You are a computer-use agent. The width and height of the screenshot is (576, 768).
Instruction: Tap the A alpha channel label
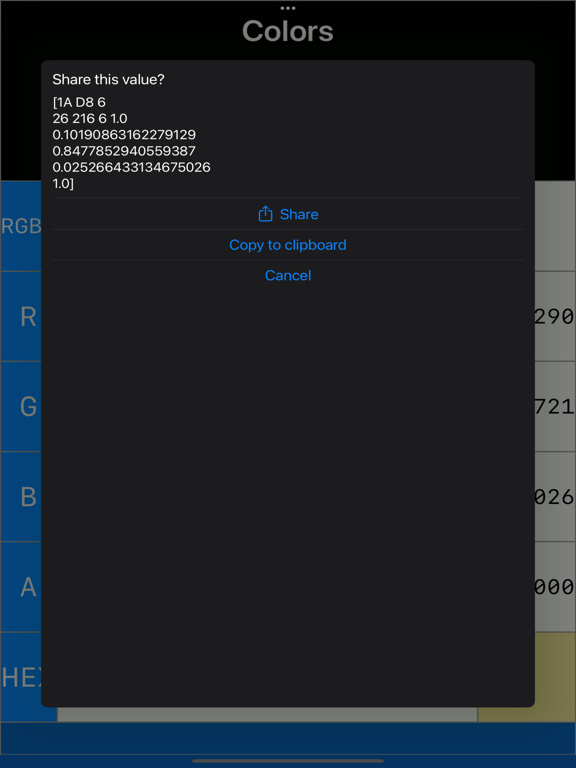tap(28, 587)
